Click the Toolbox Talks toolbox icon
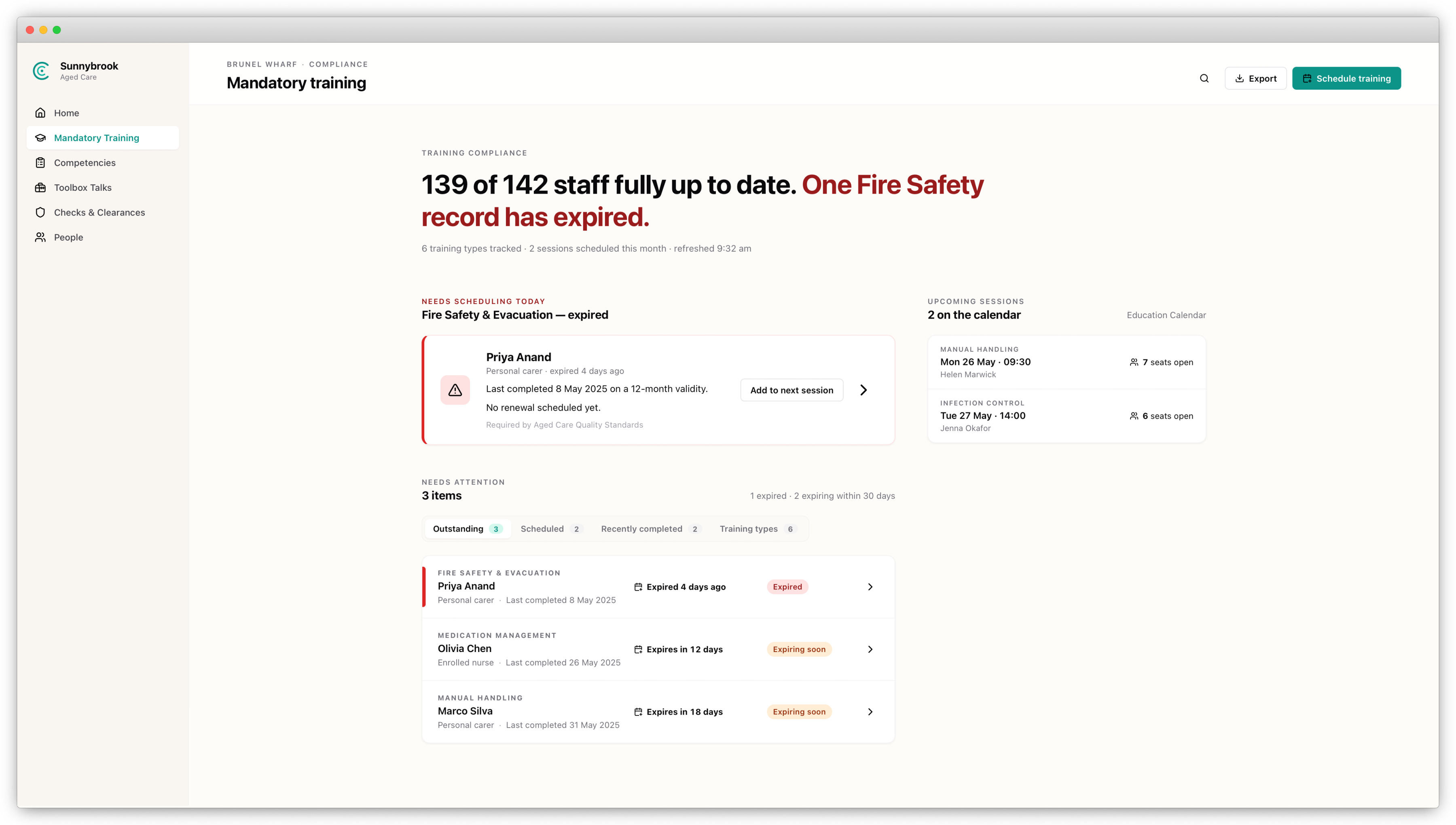 click(40, 188)
